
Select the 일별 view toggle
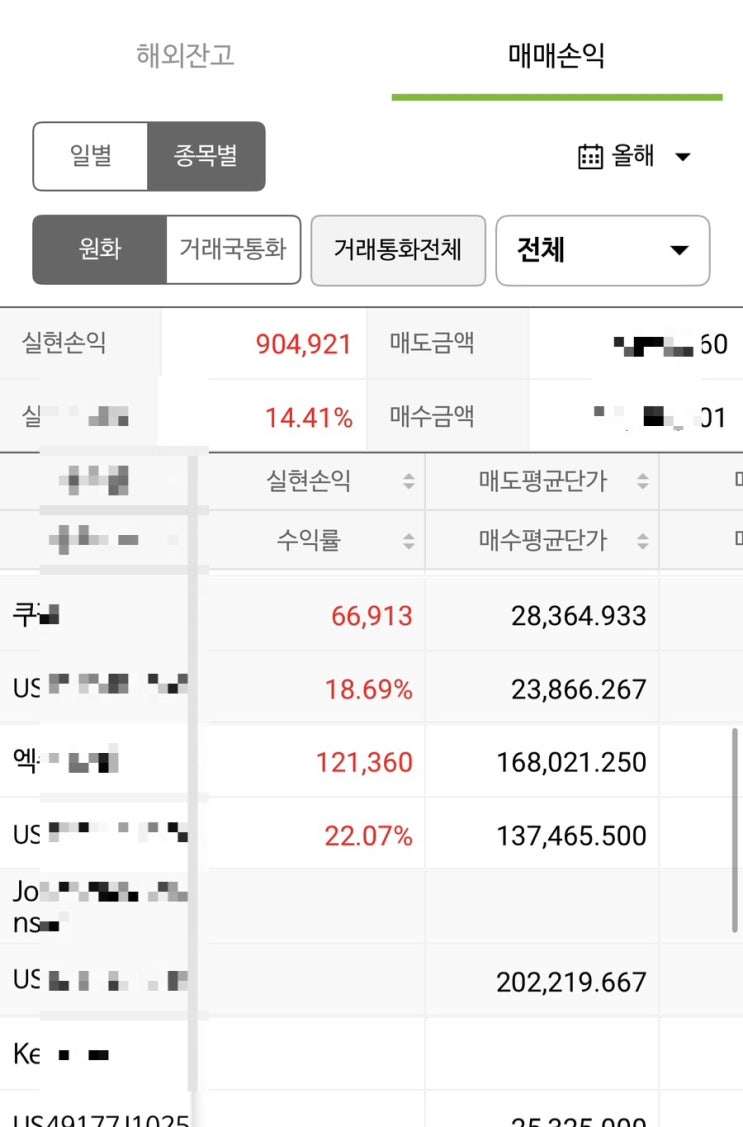pos(91,156)
